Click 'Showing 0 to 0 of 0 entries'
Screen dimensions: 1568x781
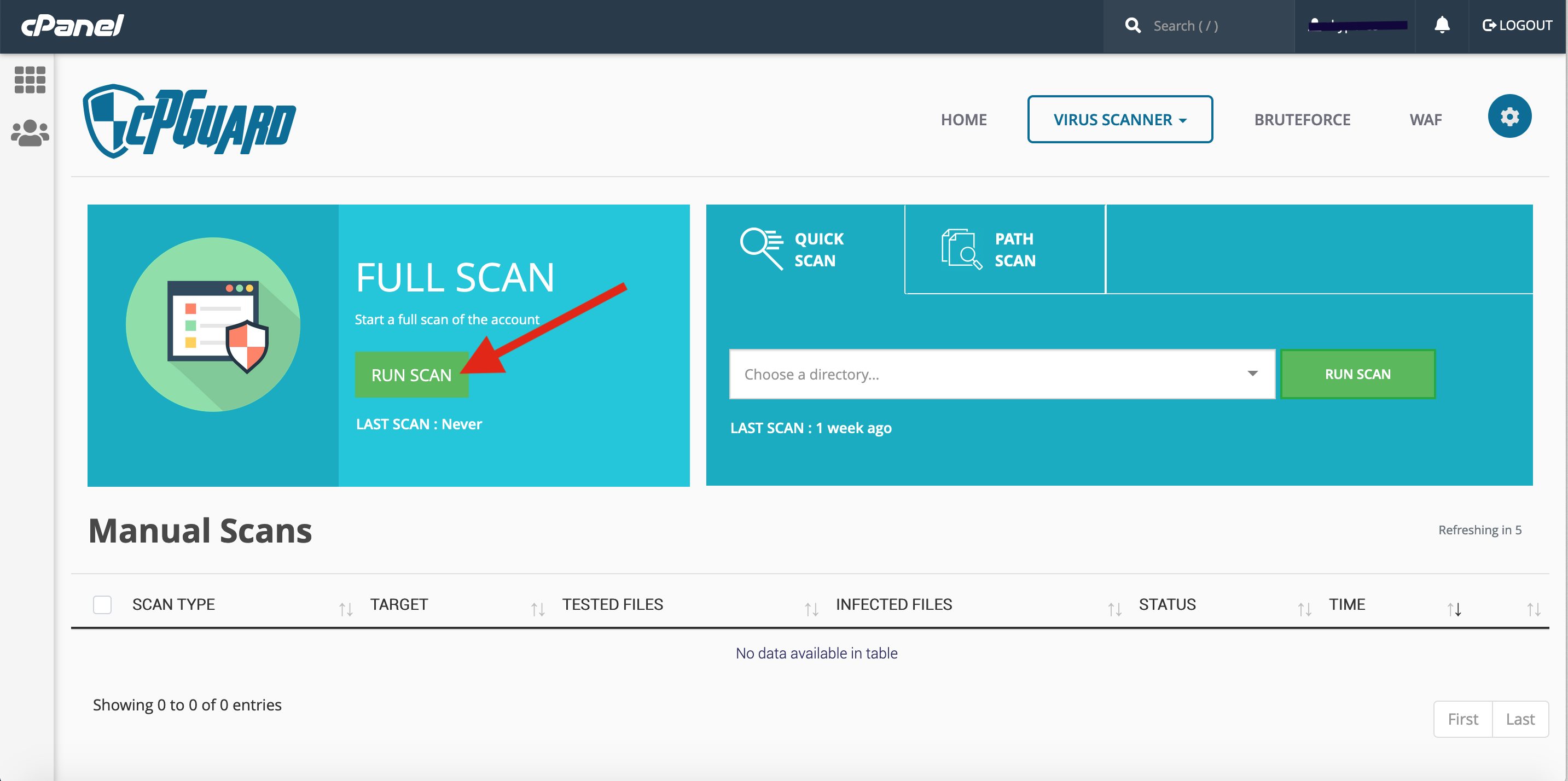(187, 704)
